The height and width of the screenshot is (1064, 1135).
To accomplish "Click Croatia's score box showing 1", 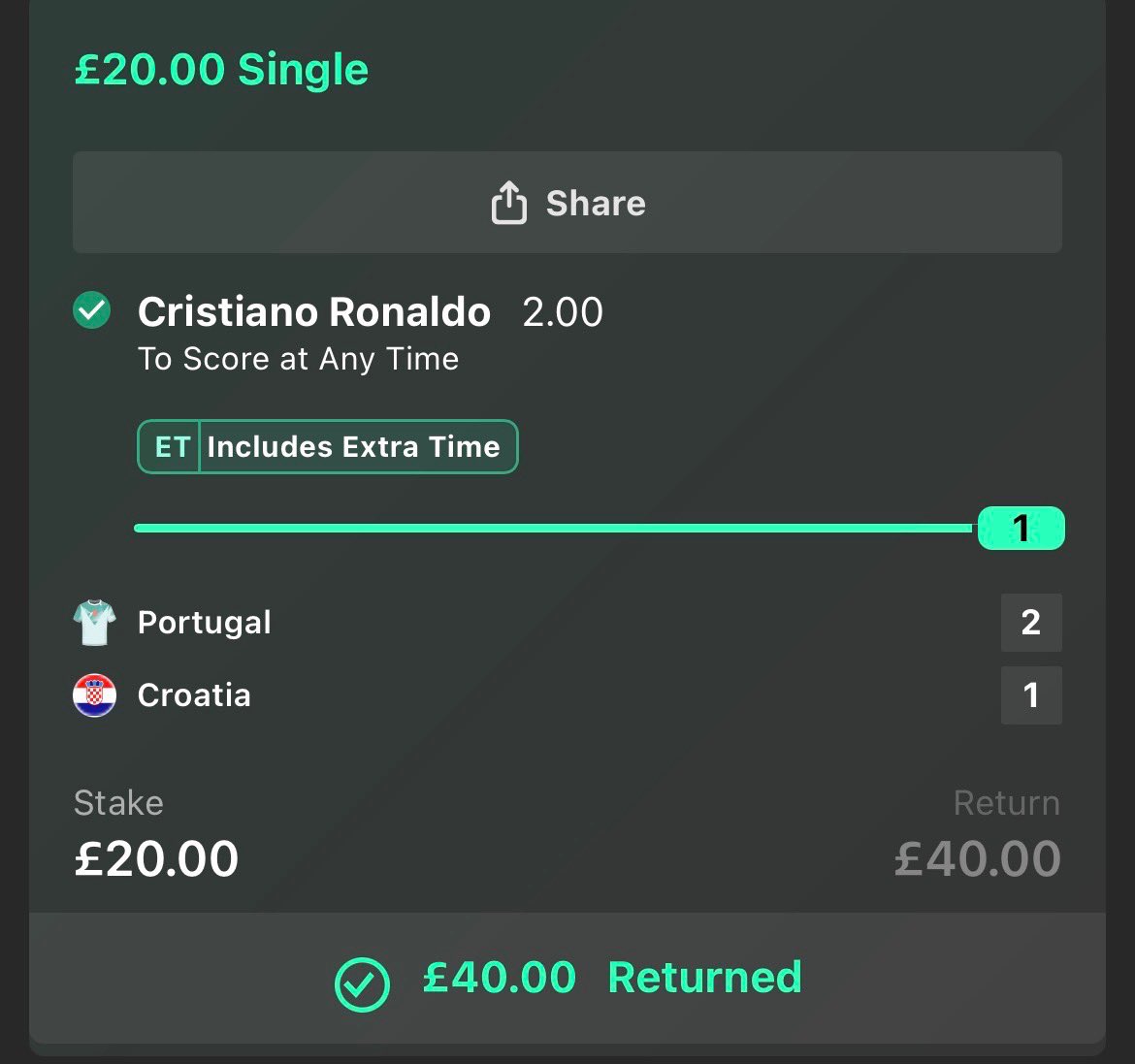I will pos(1031,695).
